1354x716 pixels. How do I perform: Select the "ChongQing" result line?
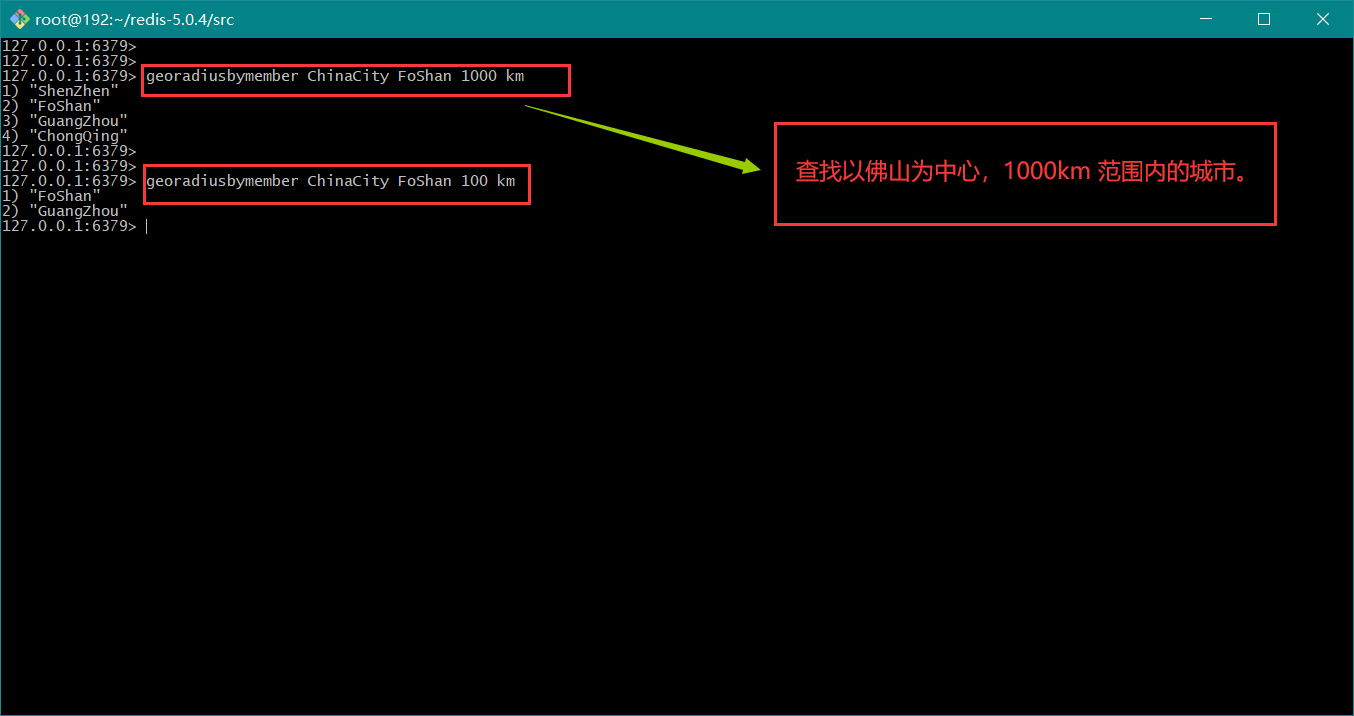point(78,136)
